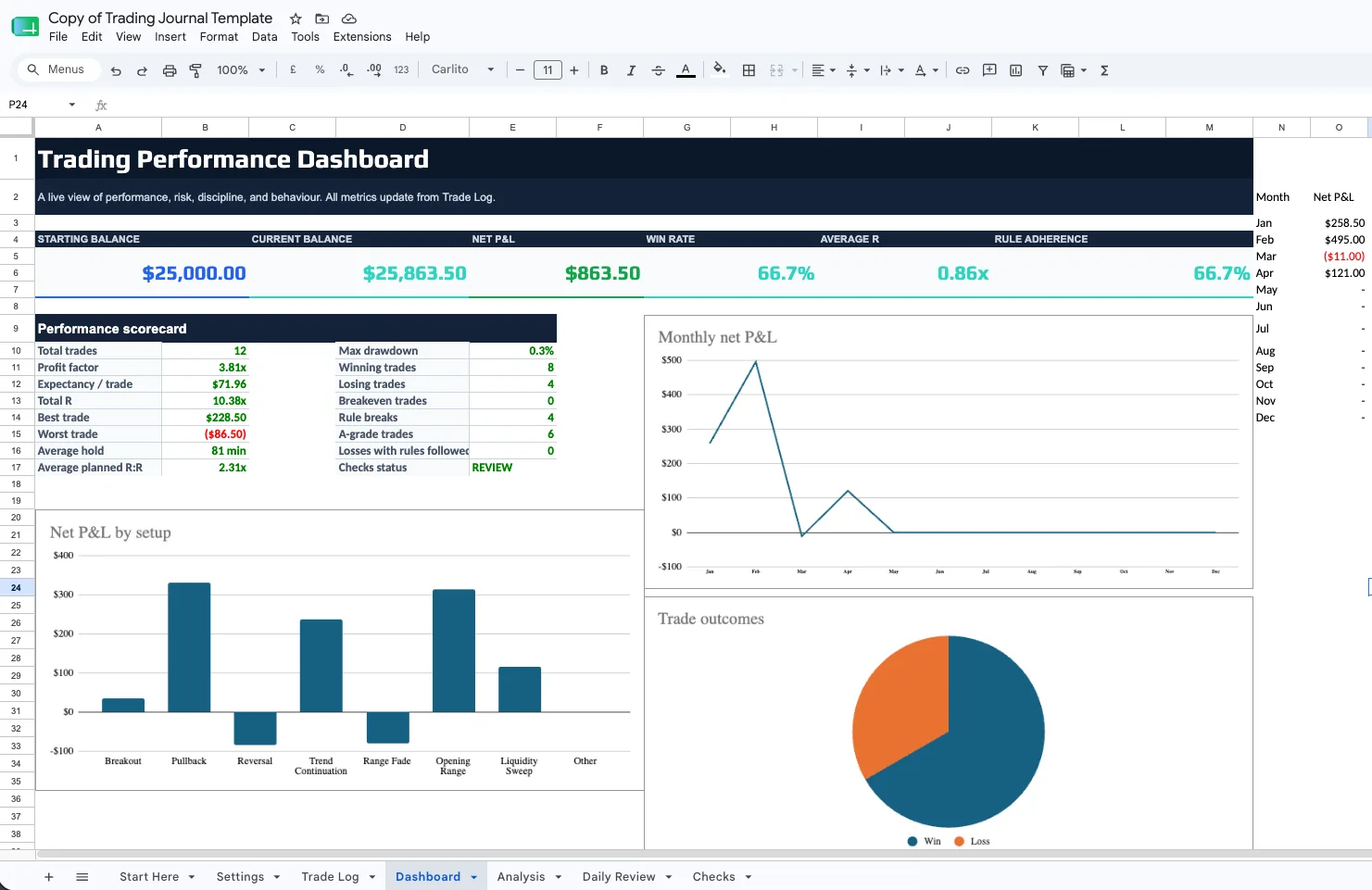The height and width of the screenshot is (890, 1372).
Task: Switch to the Trade Log sheet tab
Action: 330,877
